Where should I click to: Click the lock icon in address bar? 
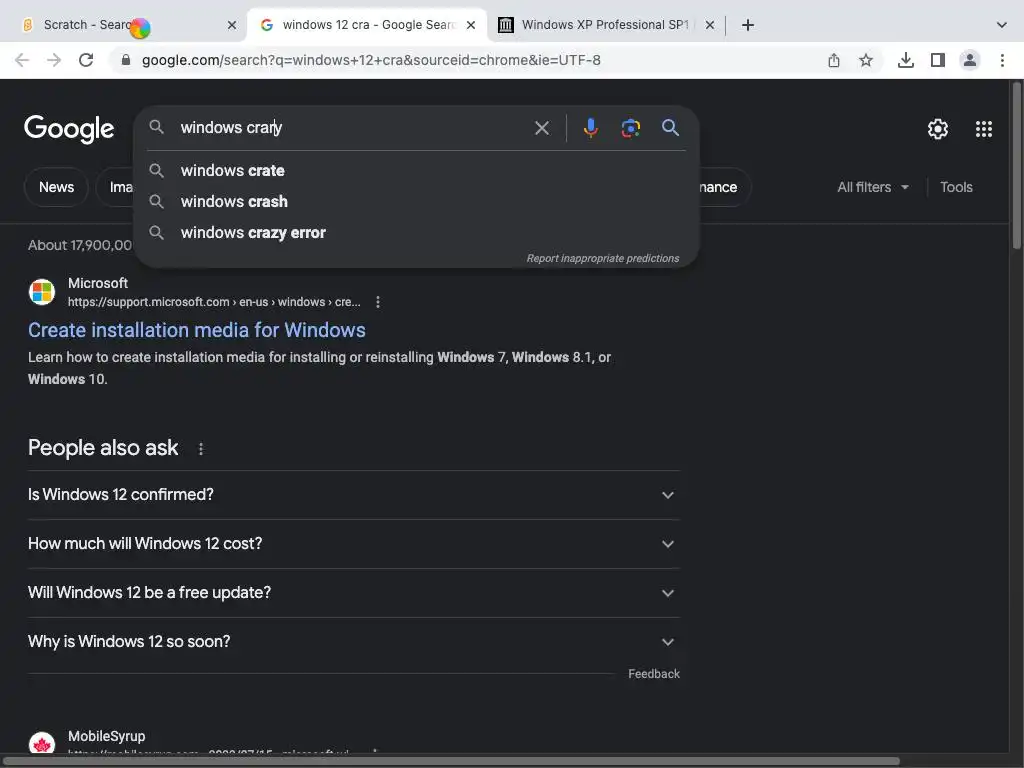point(126,60)
